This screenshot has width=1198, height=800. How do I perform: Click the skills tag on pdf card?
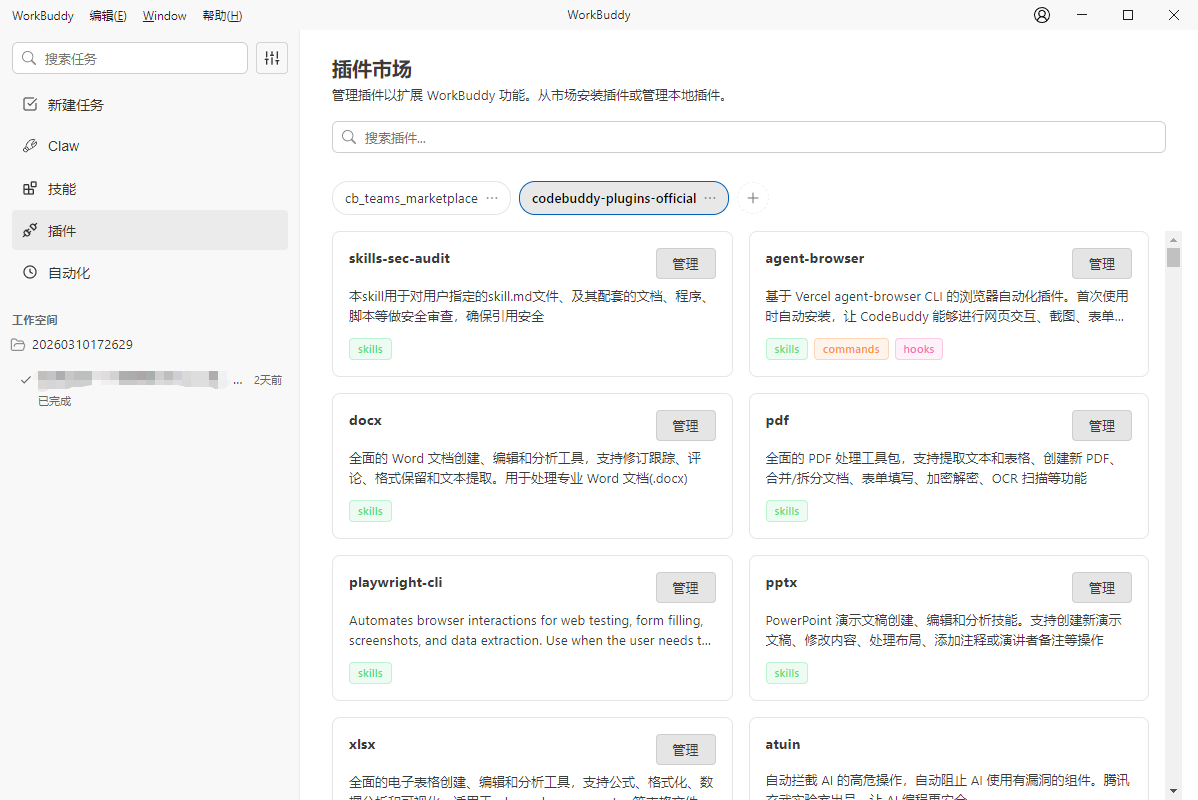[787, 511]
